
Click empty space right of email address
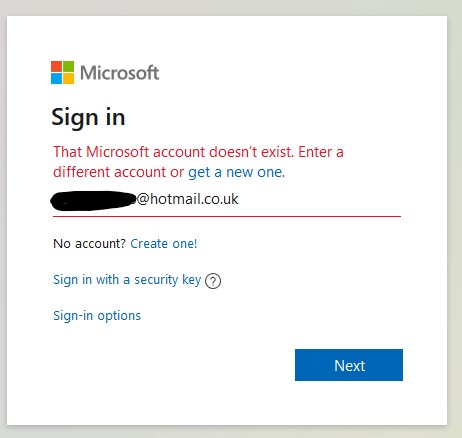(320, 199)
